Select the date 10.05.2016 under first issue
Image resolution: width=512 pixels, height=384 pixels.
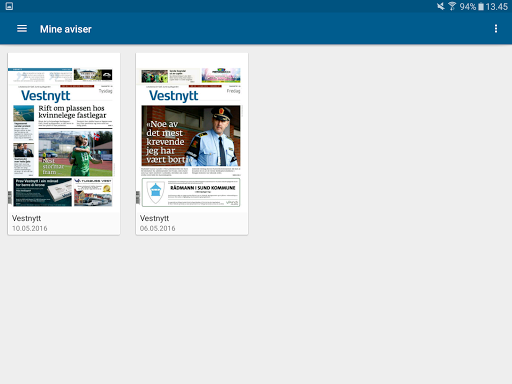point(30,228)
